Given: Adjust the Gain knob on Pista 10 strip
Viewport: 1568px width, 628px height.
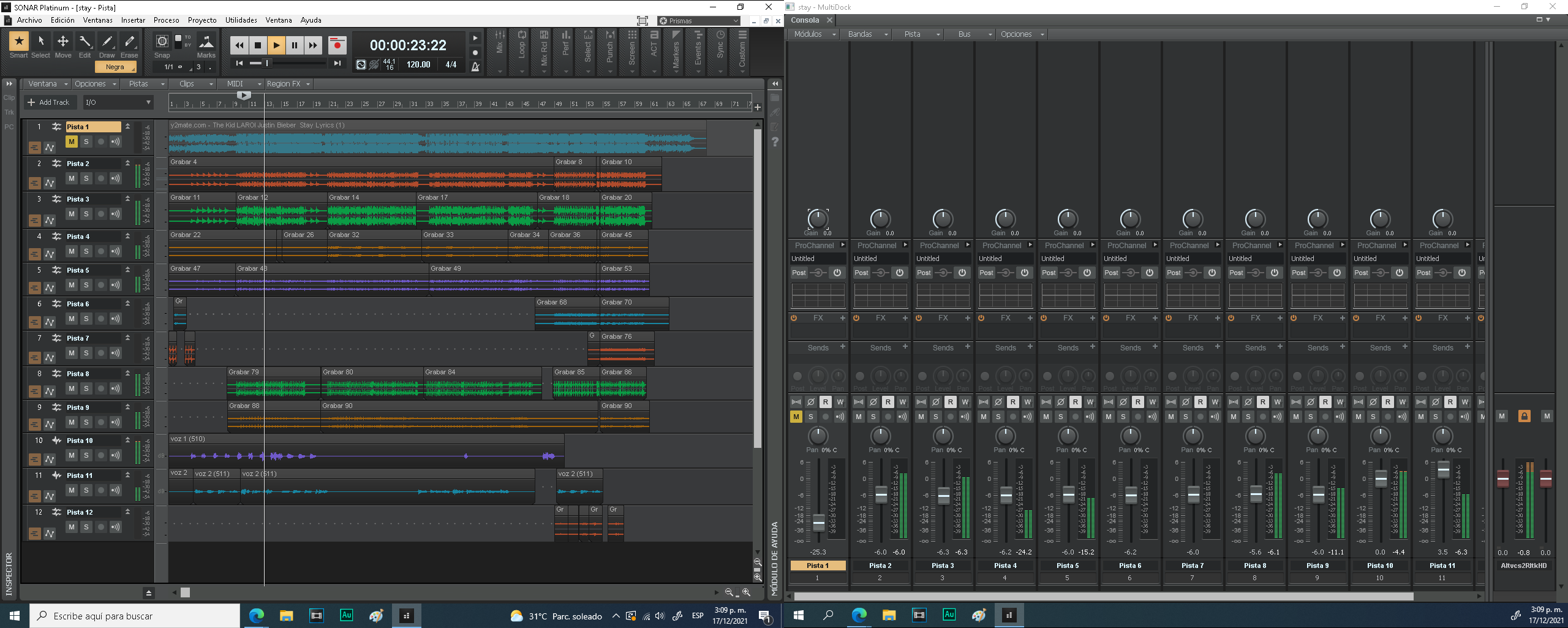Looking at the screenshot, I should pos(1380,219).
